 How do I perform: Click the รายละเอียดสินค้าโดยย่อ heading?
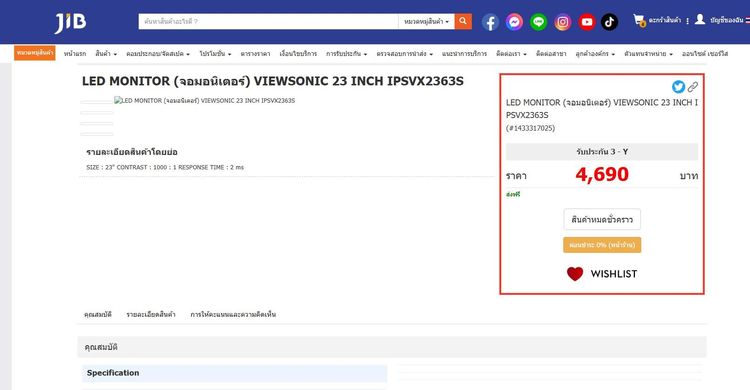(x=132, y=152)
